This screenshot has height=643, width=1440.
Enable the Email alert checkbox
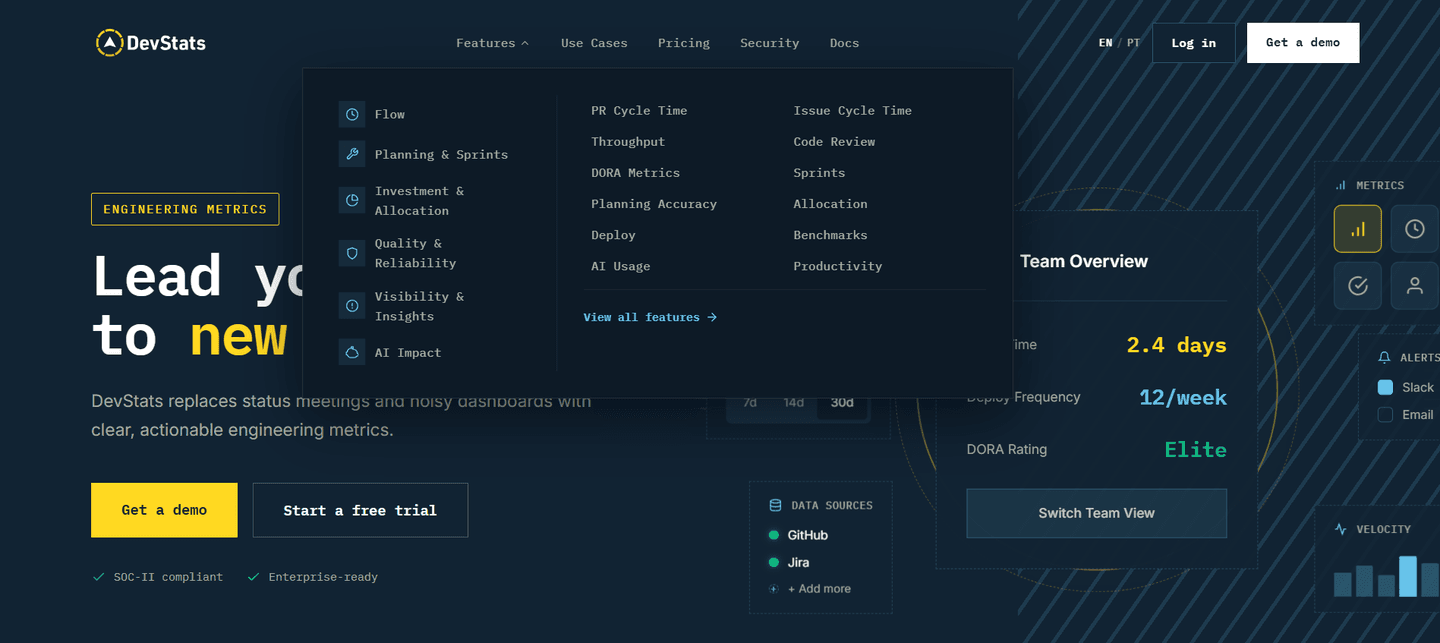click(1385, 414)
